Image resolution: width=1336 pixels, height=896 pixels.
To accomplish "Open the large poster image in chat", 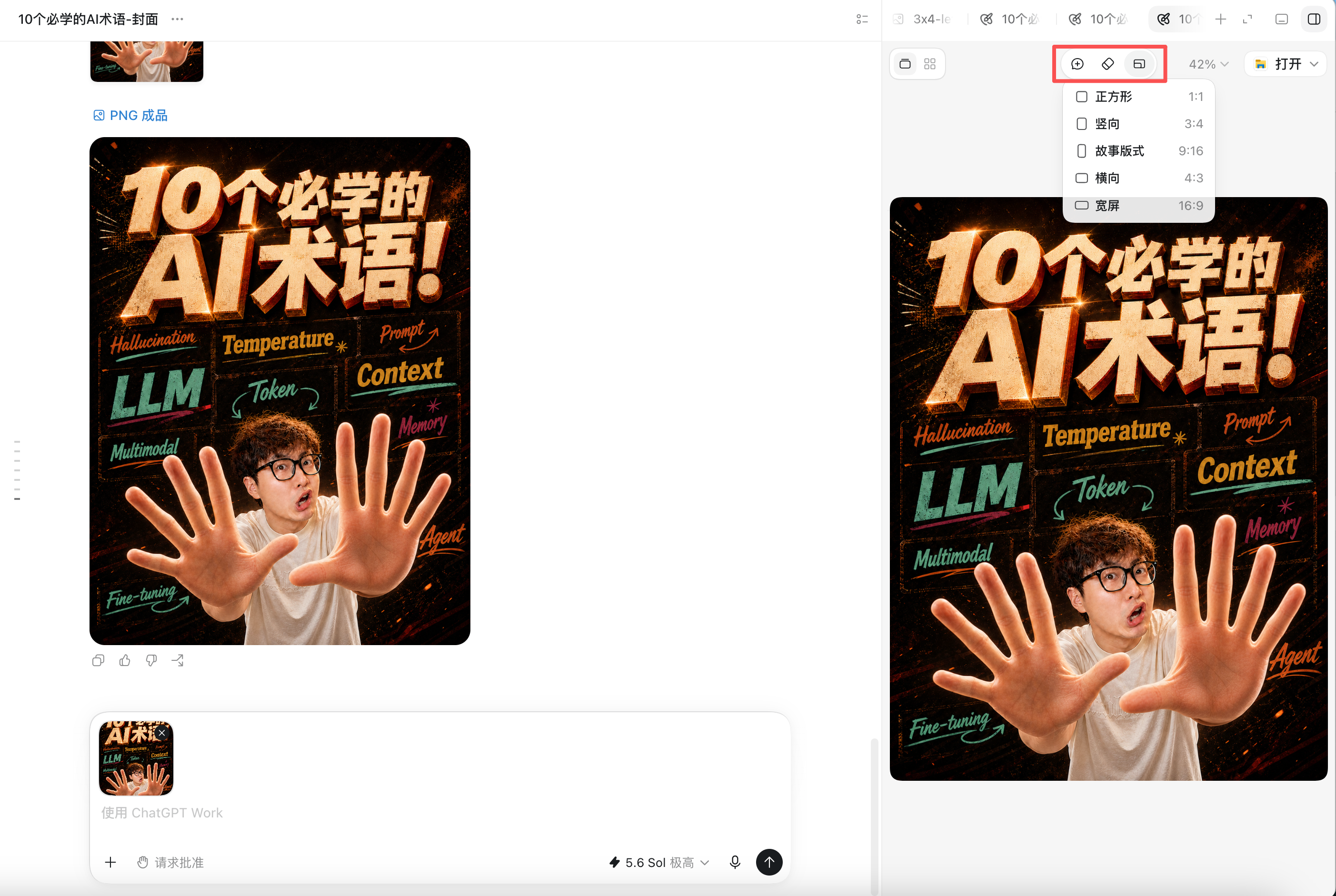I will [280, 391].
